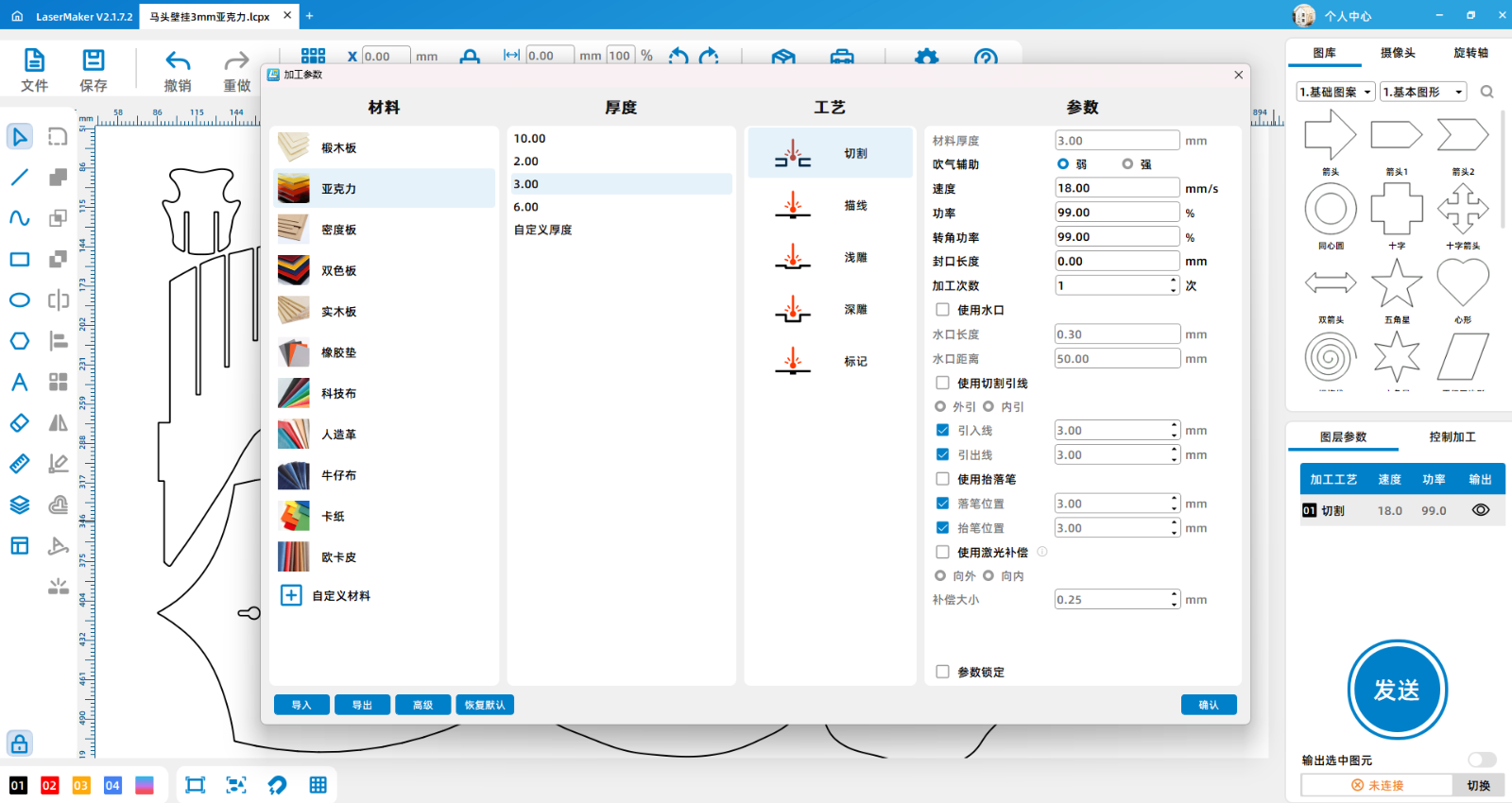Image resolution: width=1512 pixels, height=803 pixels.
Task: Select the 标记 marking process
Action: pos(831,361)
